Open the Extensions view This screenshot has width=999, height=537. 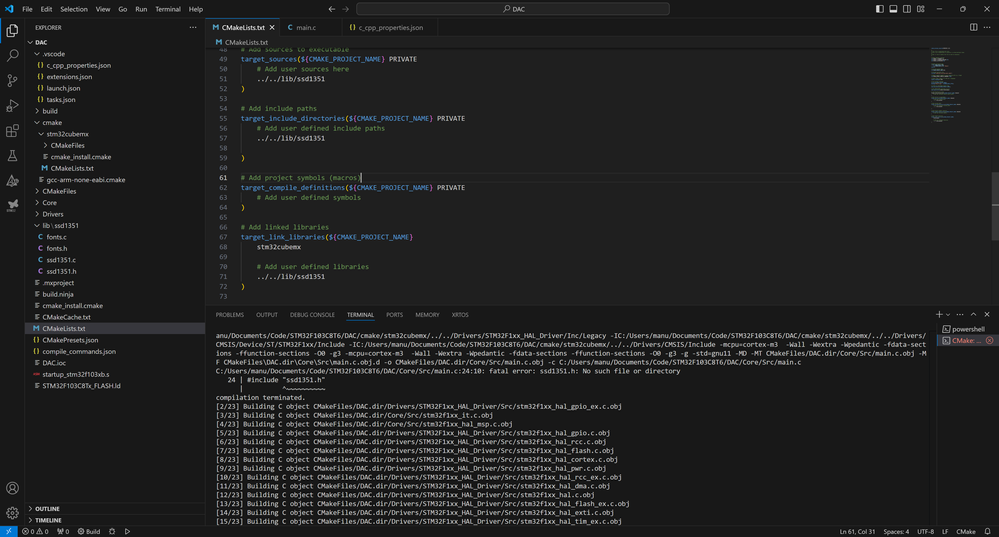pos(12,131)
